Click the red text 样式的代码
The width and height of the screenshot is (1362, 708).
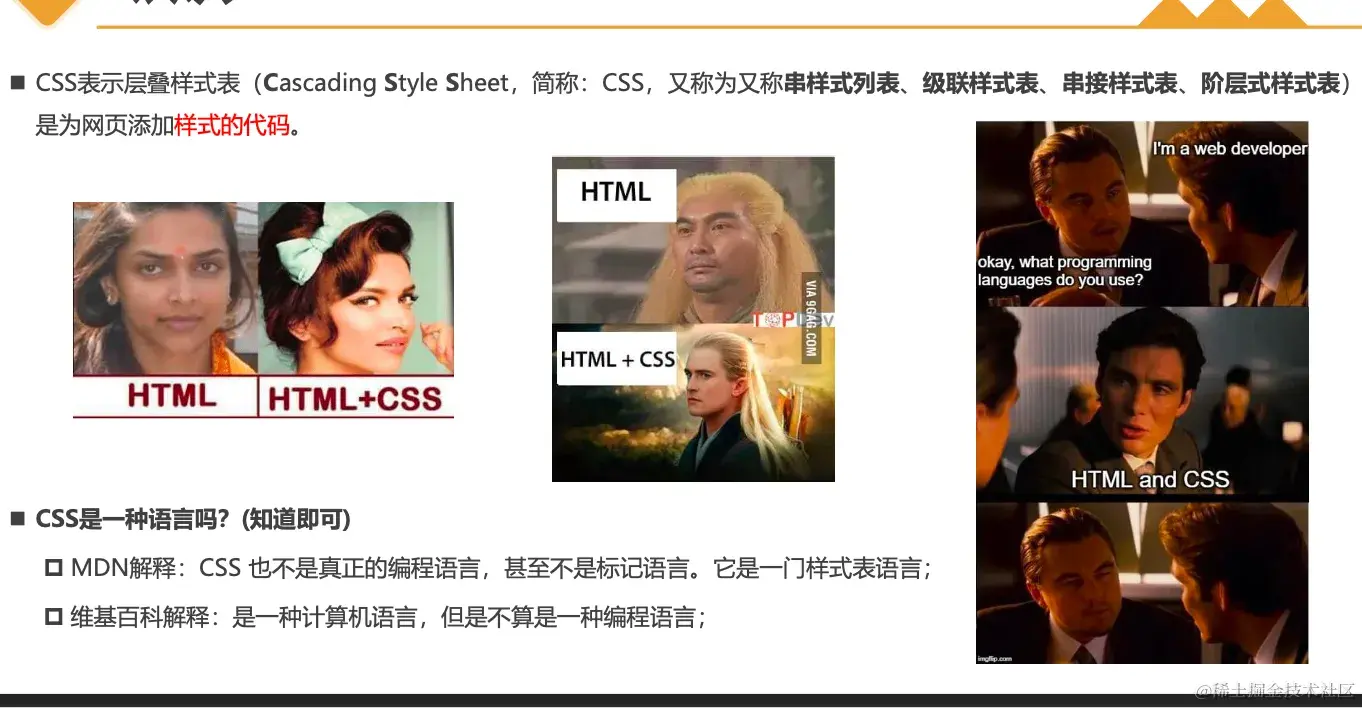click(x=232, y=126)
